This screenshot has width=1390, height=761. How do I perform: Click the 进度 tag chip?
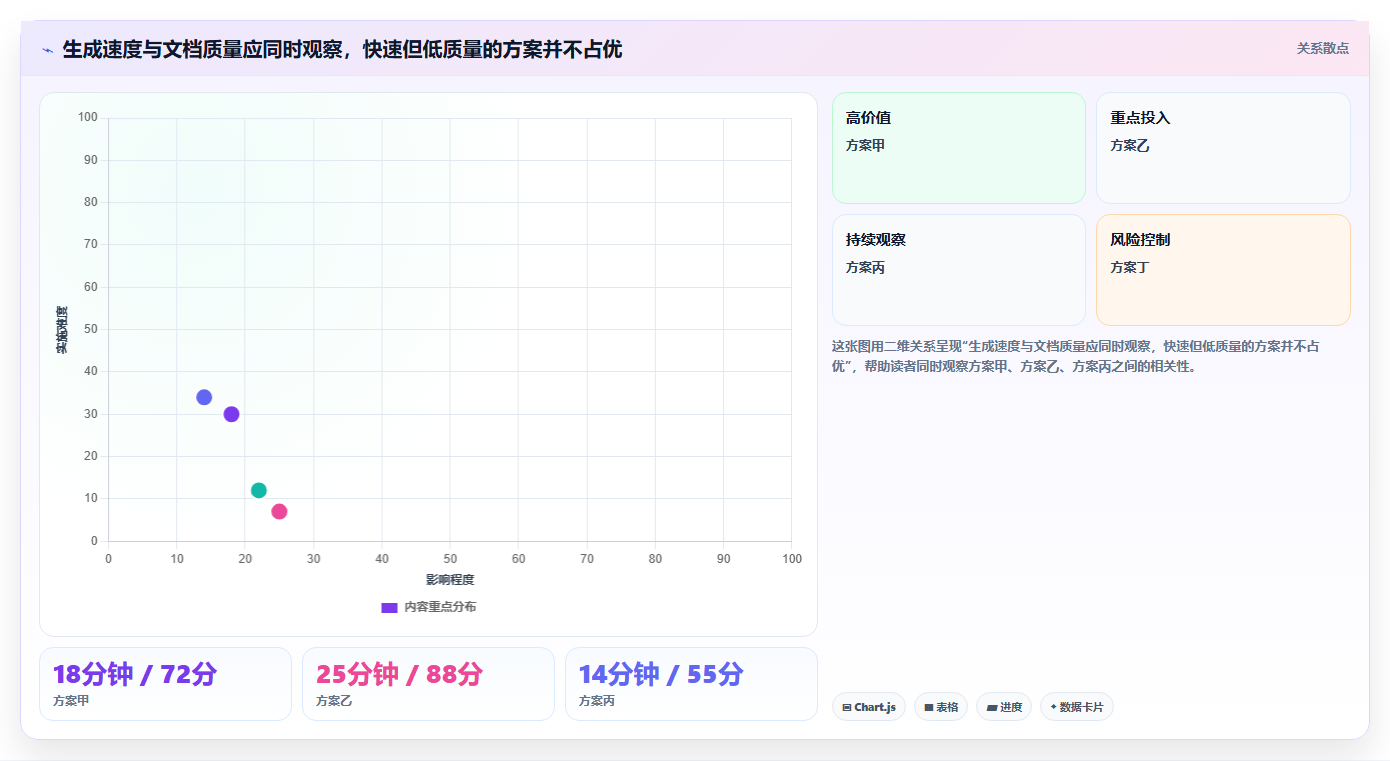tap(1004, 707)
